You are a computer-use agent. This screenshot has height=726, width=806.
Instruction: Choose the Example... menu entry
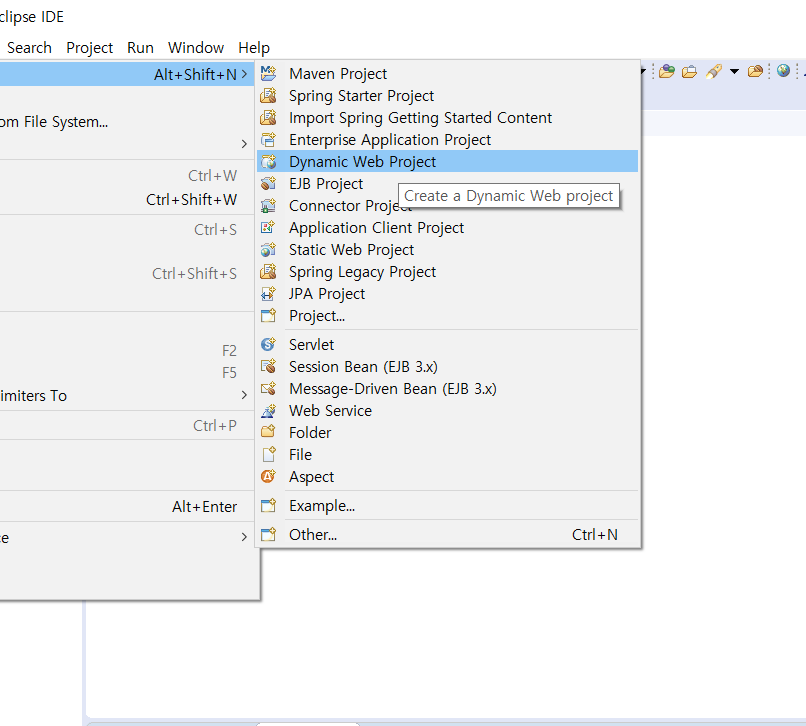click(x=447, y=506)
